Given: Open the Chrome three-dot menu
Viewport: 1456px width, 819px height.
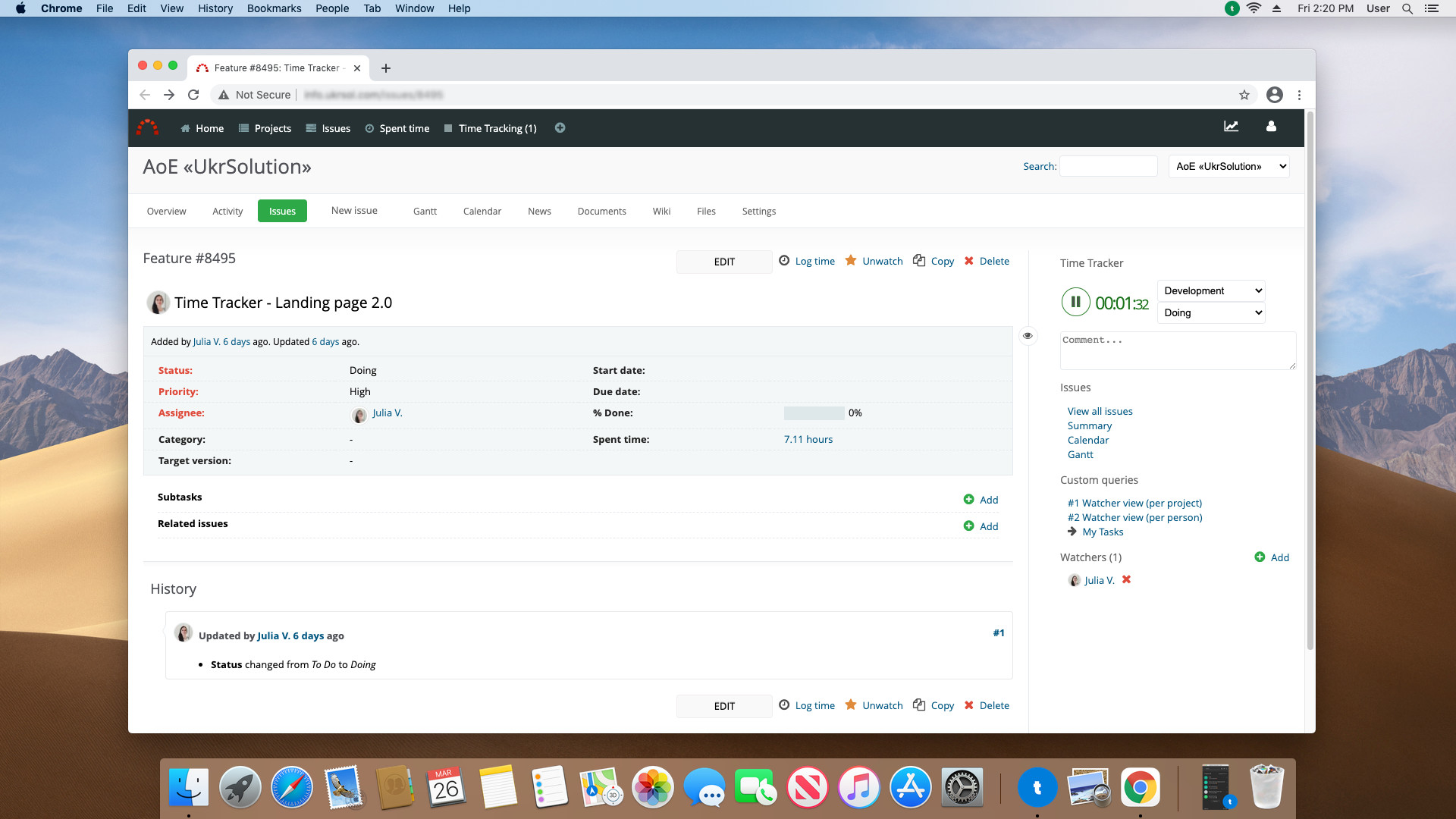Looking at the screenshot, I should click(x=1299, y=95).
